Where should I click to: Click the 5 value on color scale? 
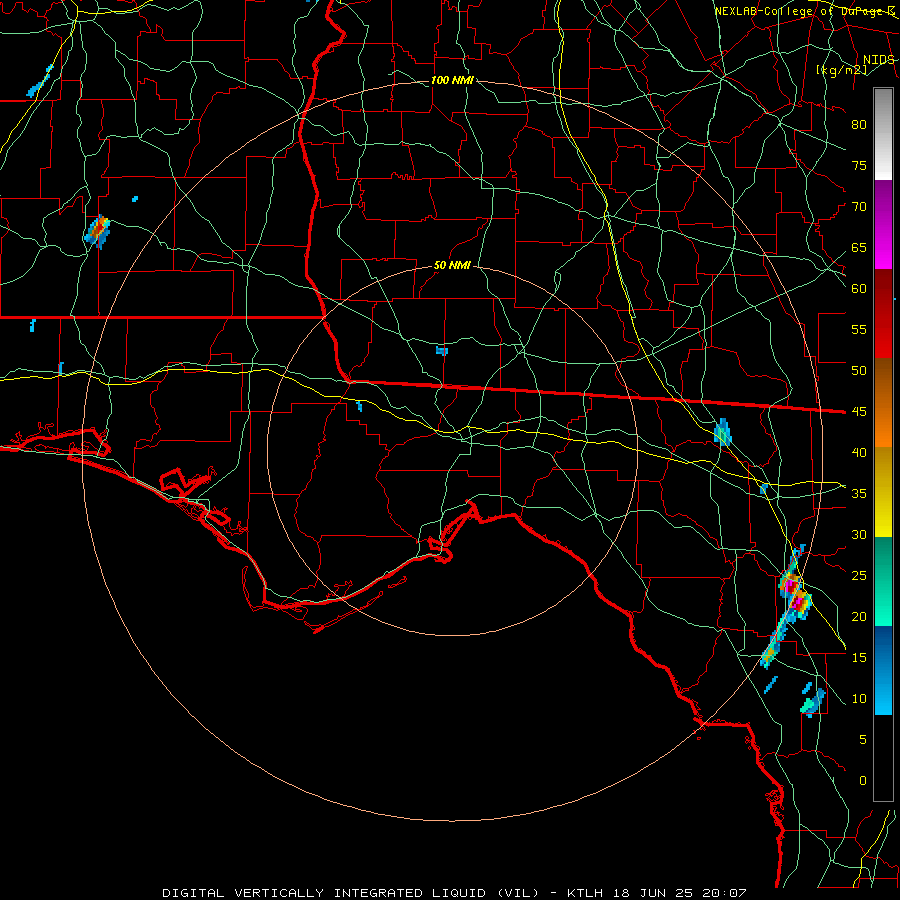pyautogui.click(x=863, y=739)
